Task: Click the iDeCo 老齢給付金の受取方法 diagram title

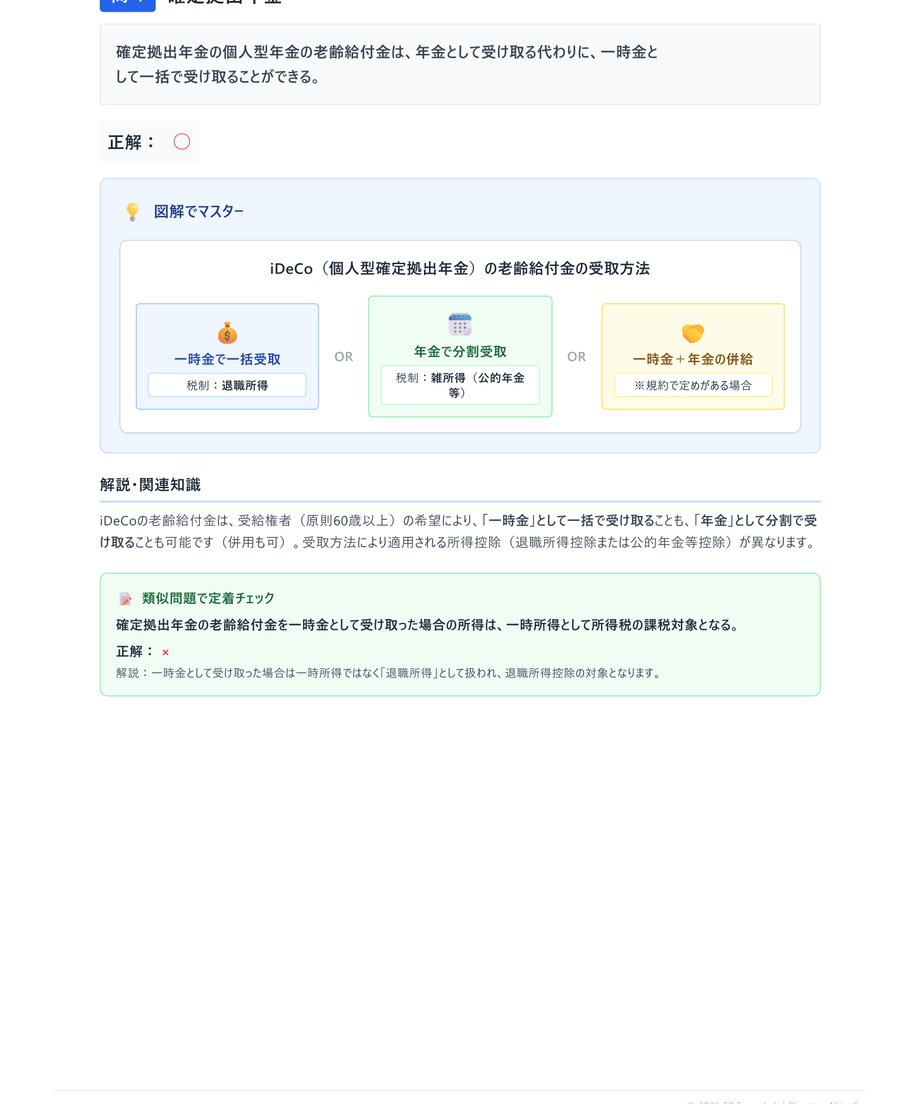Action: [x=460, y=268]
